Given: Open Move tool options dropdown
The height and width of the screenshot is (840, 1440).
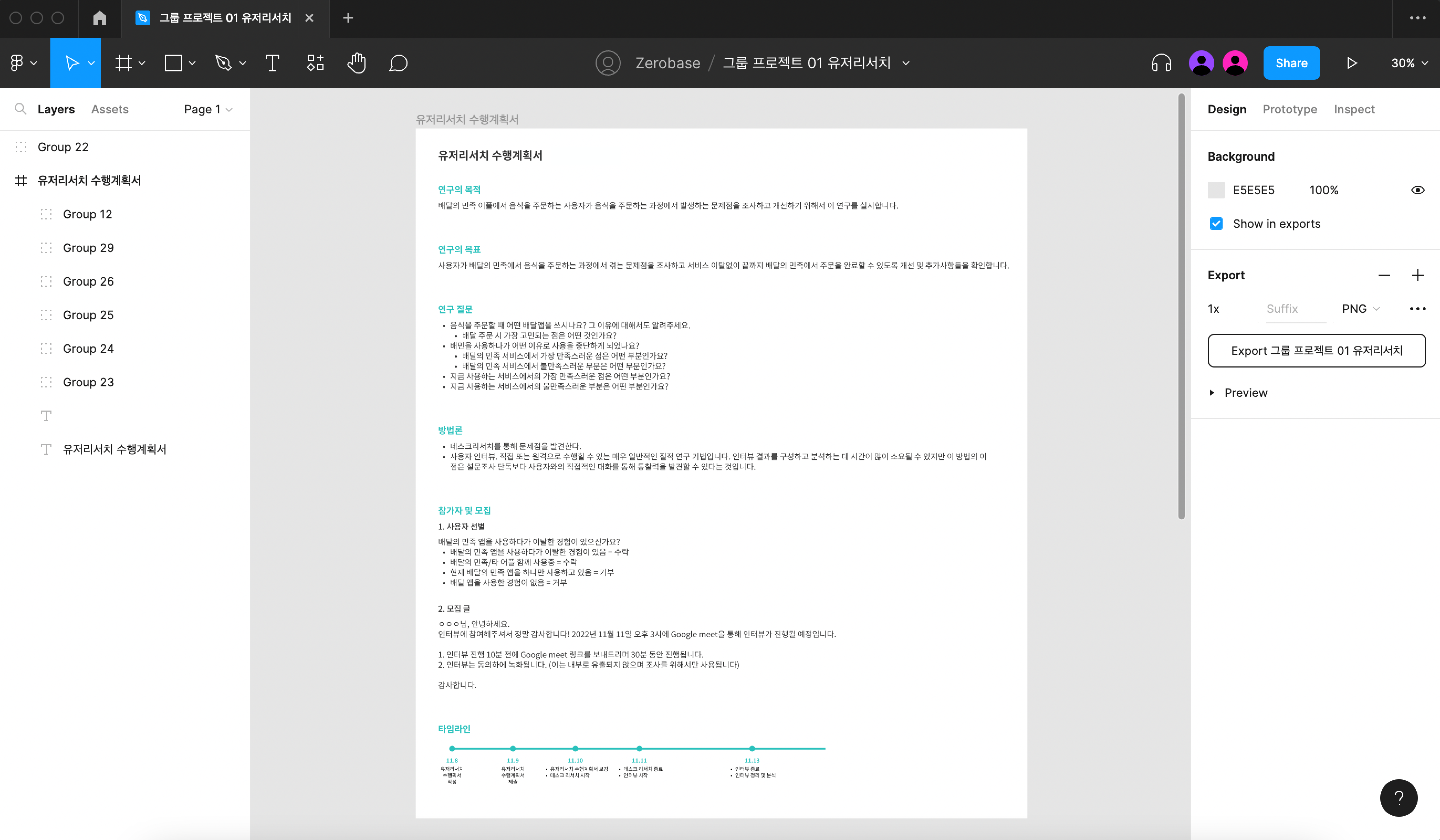Looking at the screenshot, I should coord(91,63).
